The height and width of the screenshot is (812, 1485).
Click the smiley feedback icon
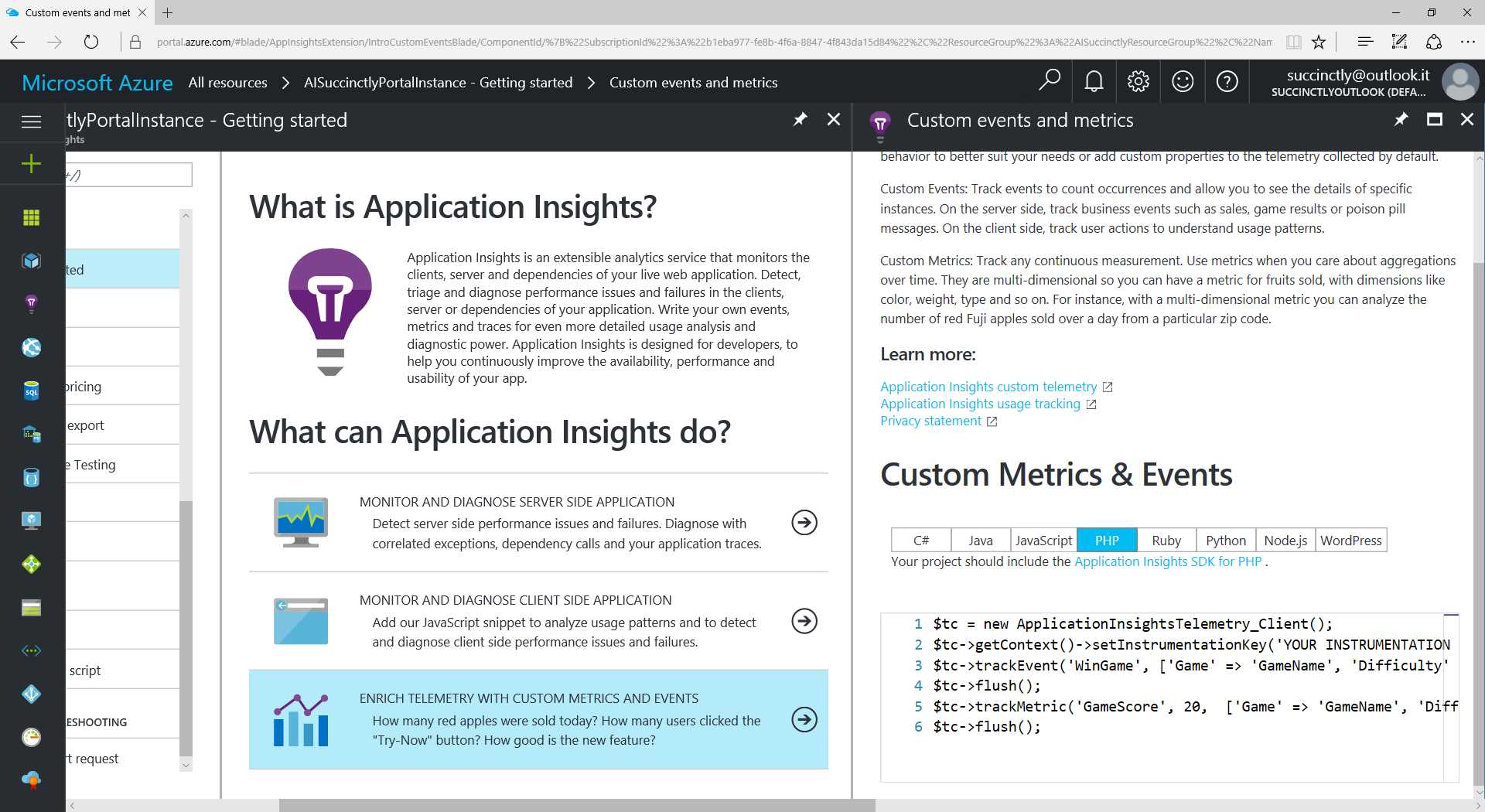[1183, 81]
